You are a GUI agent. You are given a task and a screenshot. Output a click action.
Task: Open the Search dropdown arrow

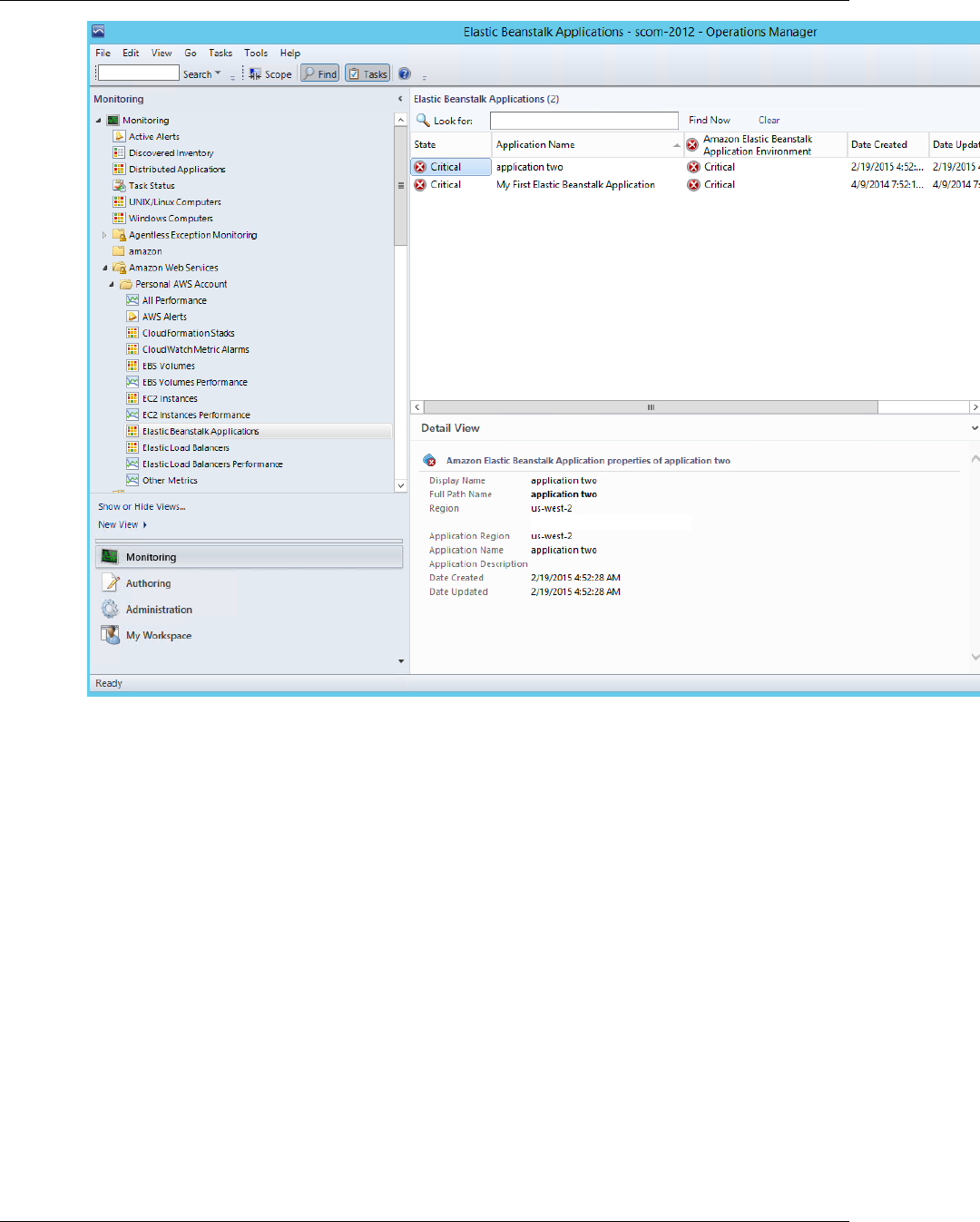pyautogui.click(x=218, y=73)
